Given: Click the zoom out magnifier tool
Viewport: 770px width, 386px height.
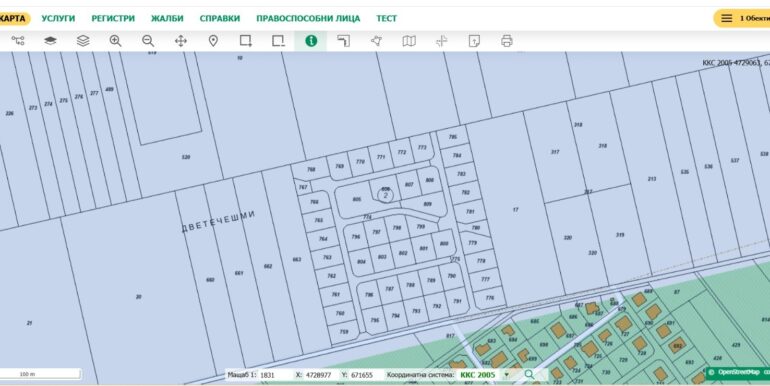Looking at the screenshot, I should pos(148,41).
